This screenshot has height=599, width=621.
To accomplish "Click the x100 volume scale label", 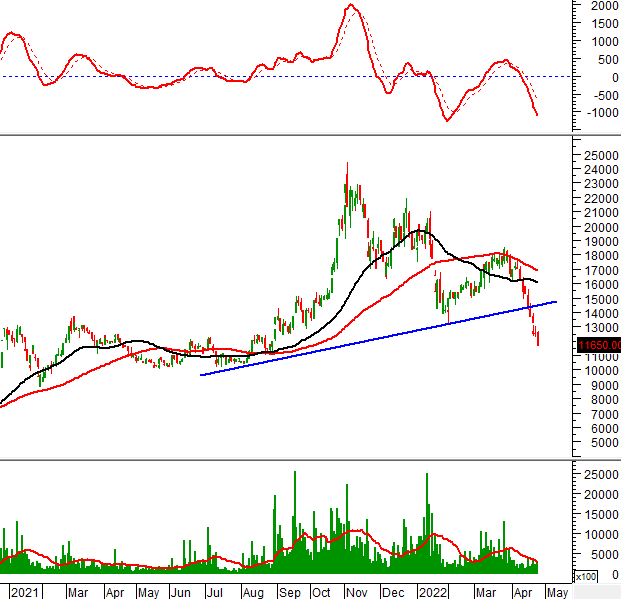I will pos(584,577).
